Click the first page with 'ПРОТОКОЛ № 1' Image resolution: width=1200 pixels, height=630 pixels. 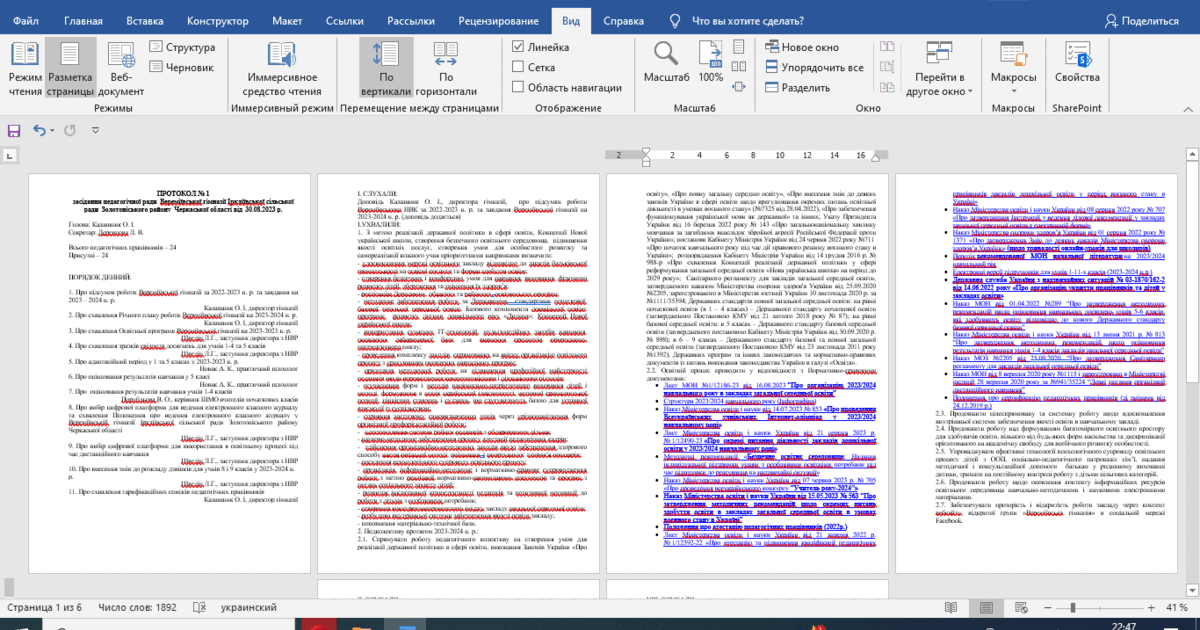pyautogui.click(x=167, y=373)
